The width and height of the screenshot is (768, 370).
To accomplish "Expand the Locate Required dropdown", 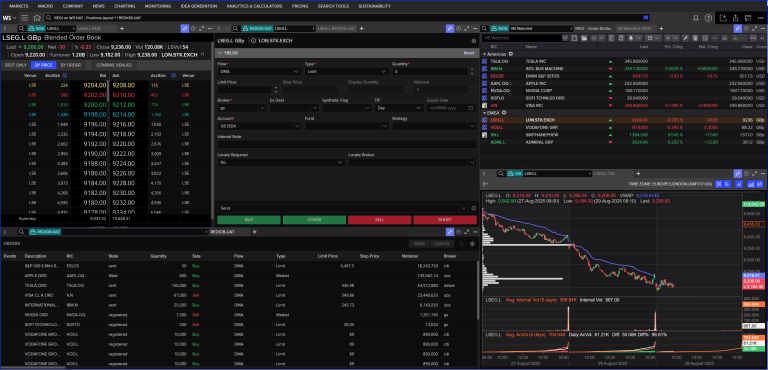I will coord(281,162).
